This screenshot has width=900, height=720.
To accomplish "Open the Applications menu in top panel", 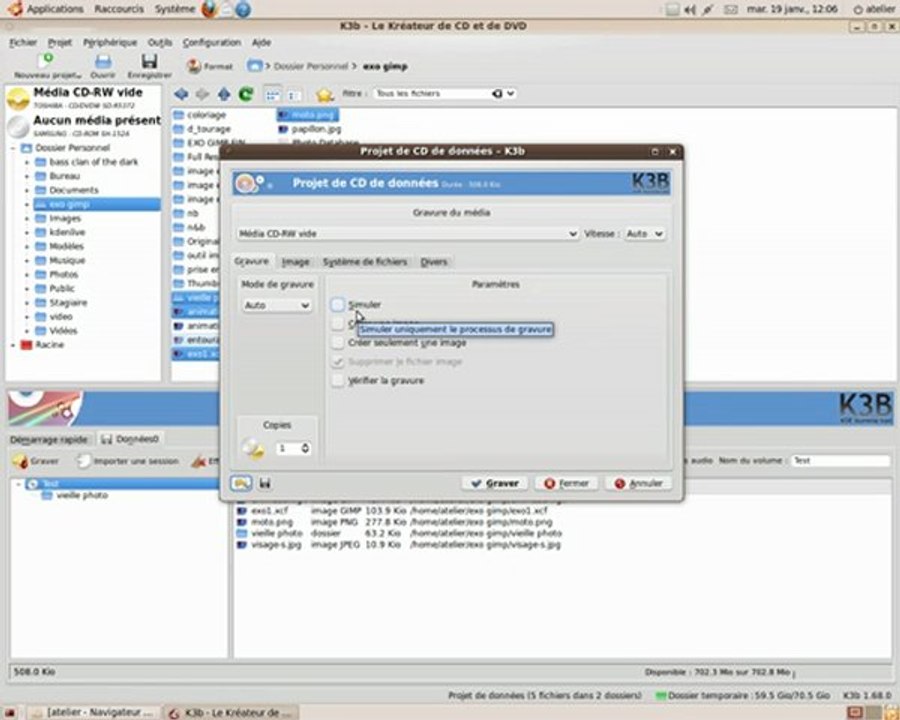I will pos(55,9).
